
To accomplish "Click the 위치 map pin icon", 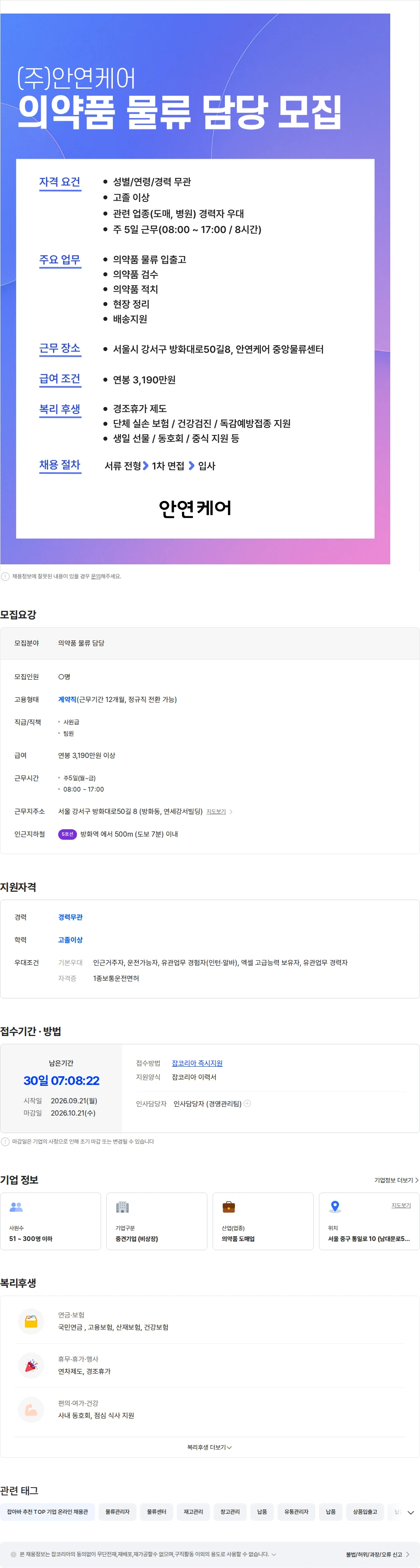I will (335, 1206).
